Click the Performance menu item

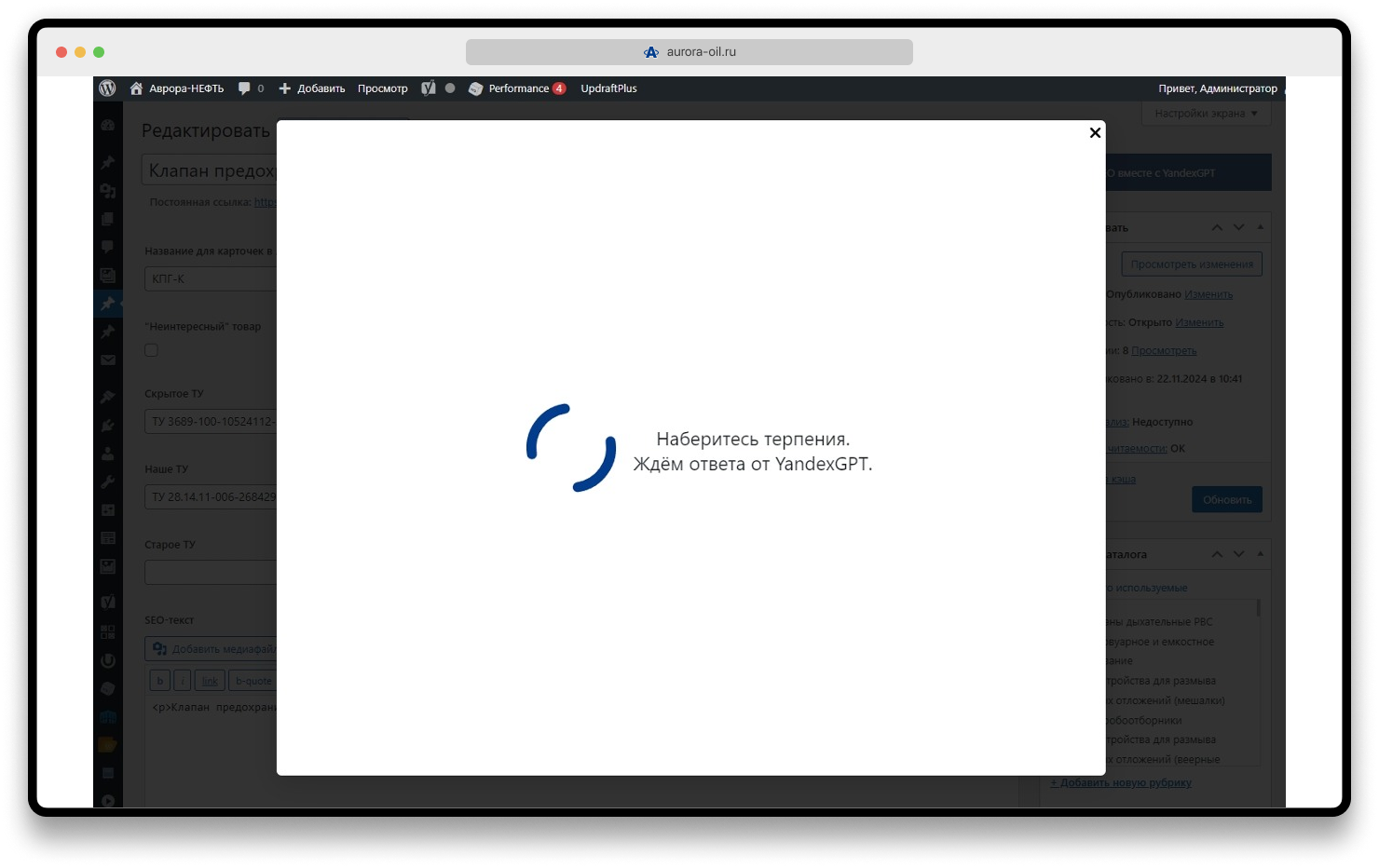coord(518,88)
